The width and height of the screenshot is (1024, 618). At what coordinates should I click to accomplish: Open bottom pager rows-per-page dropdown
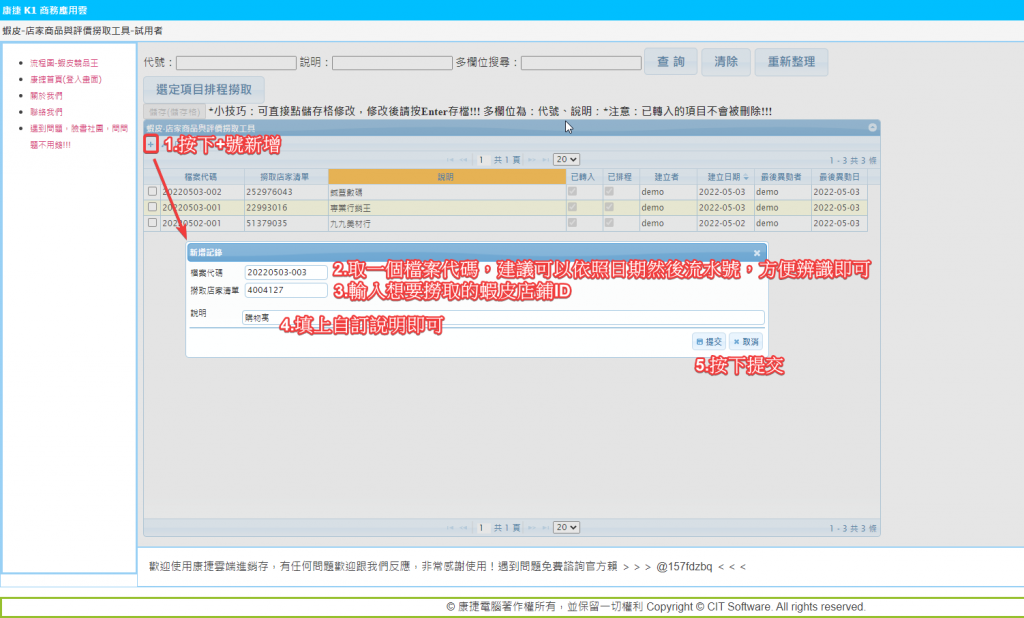[x=566, y=528]
